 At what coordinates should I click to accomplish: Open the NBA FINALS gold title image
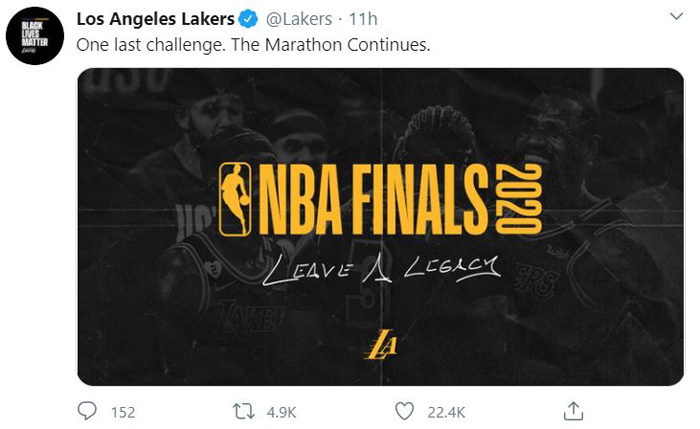tap(374, 199)
